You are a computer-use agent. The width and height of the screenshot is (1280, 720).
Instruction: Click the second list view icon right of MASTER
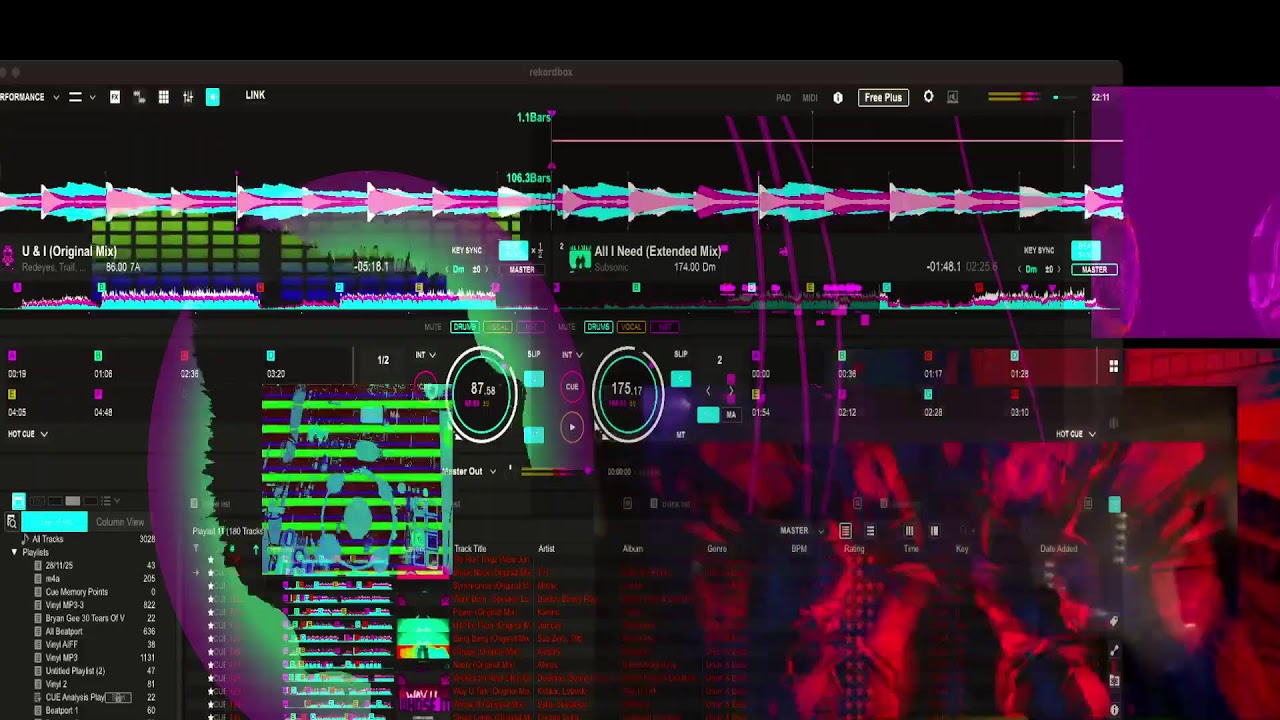coord(870,531)
